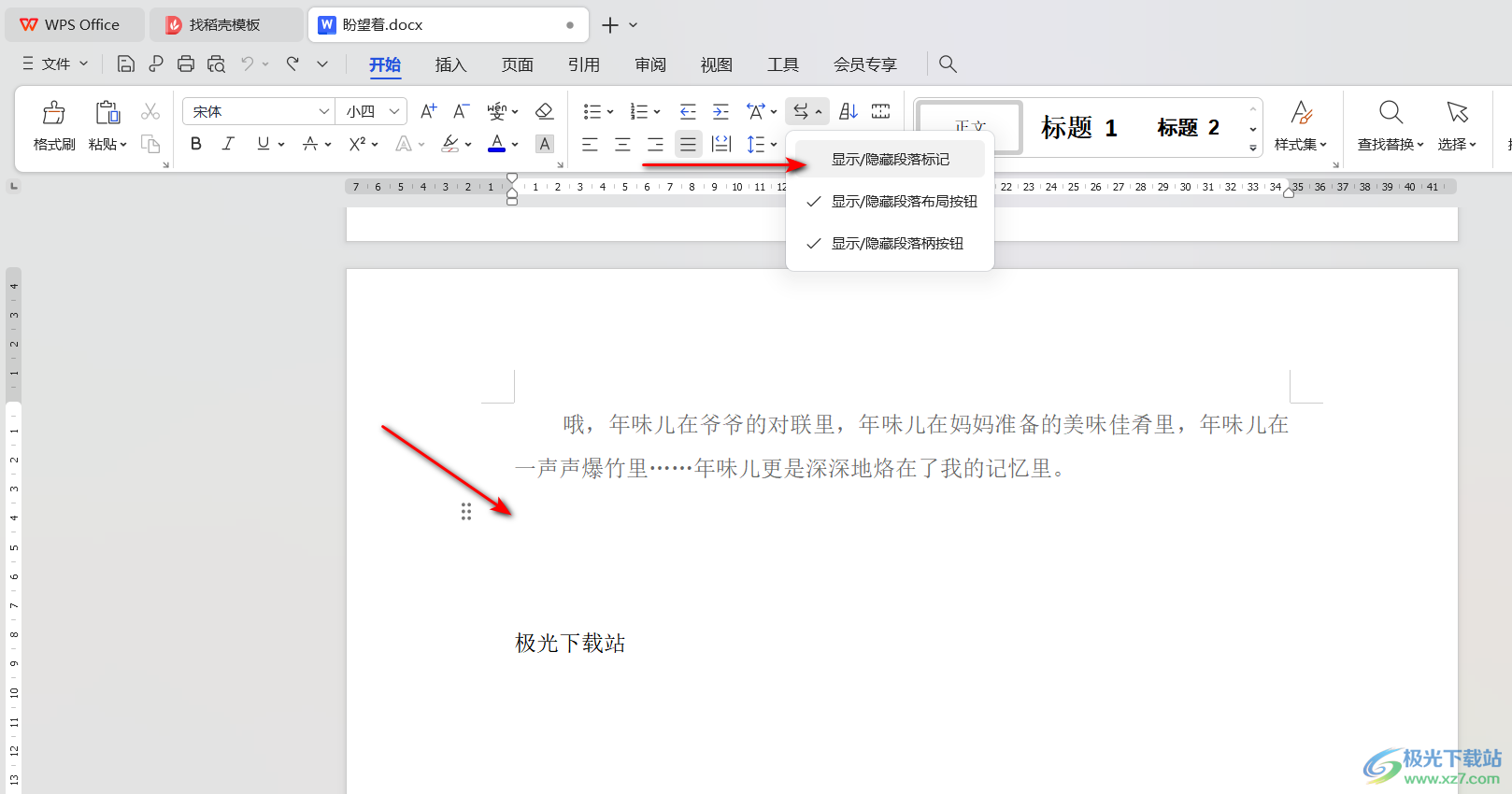Open the 选择 dropdown
Screen dimensions: 1512x794
[1457, 144]
